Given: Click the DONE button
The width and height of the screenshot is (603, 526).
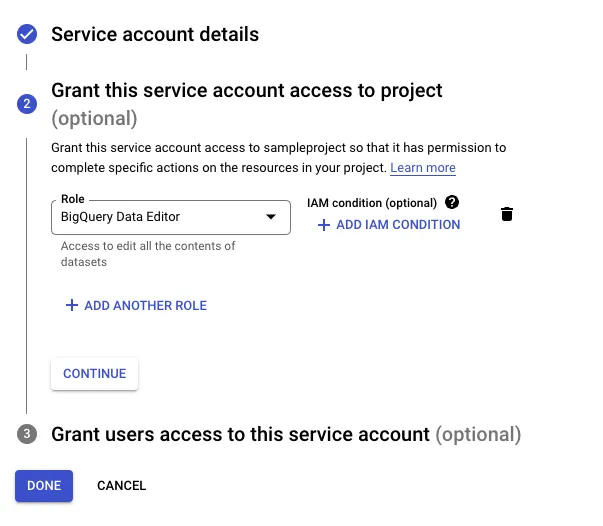Looking at the screenshot, I should 44,486.
